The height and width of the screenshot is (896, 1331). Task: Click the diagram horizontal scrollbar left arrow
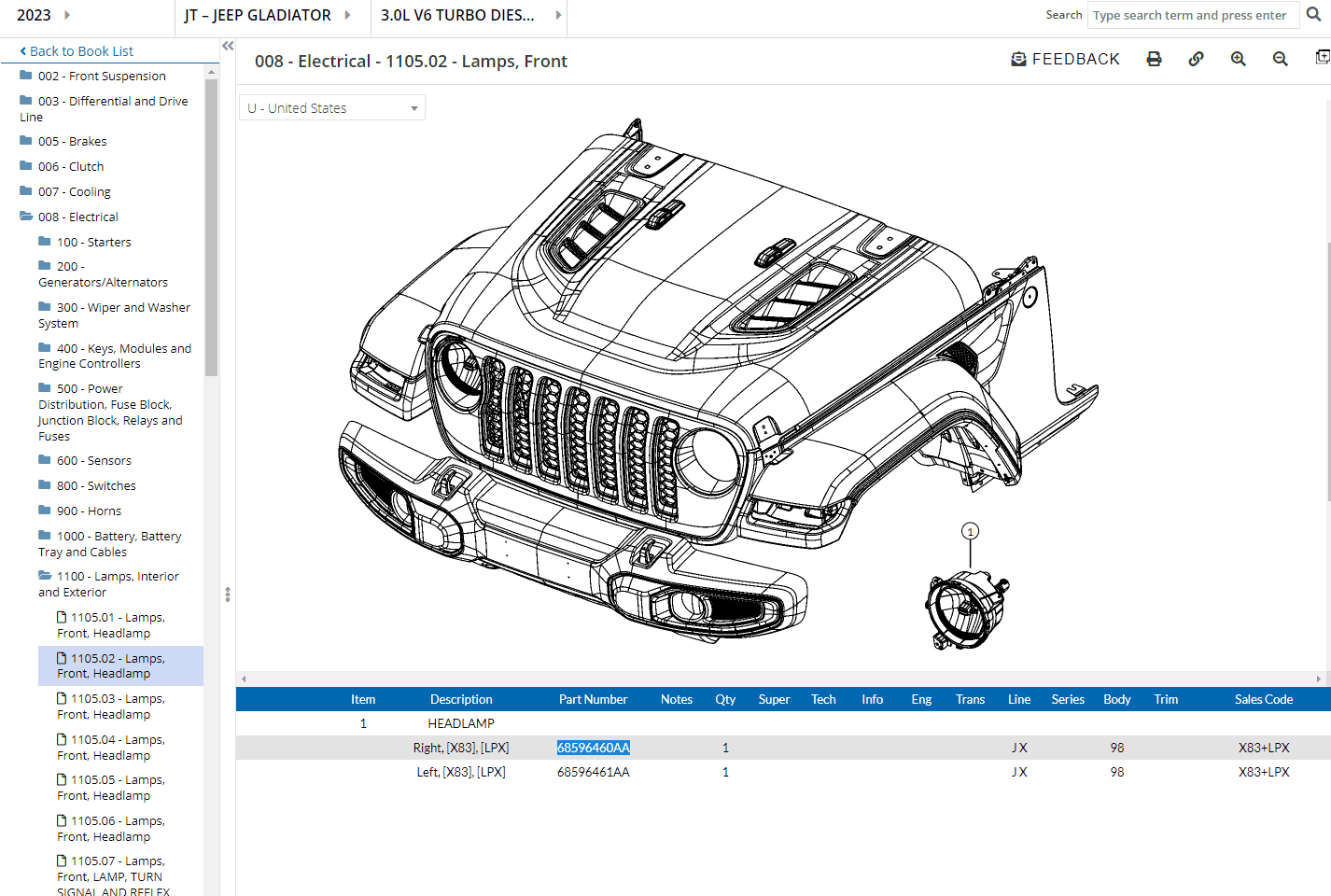(x=244, y=679)
